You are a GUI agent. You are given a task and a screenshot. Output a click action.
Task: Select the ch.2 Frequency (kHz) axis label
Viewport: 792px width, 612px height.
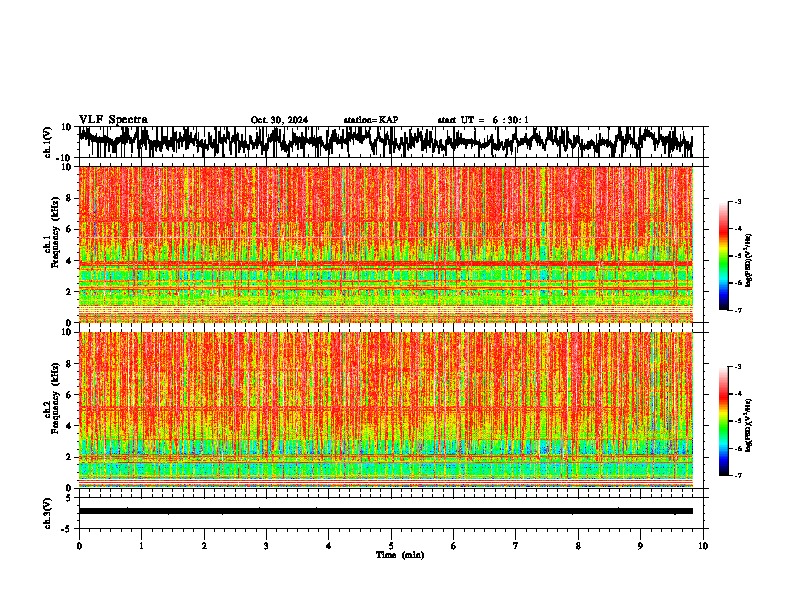53,398
